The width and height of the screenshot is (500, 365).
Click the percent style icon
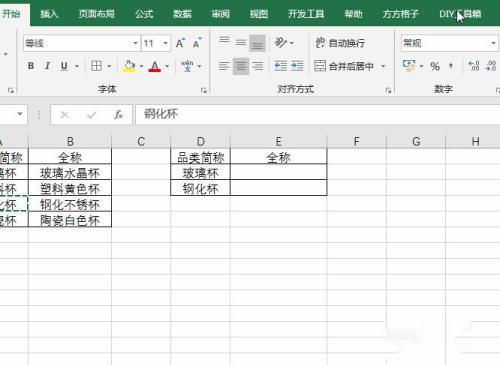tap(435, 66)
